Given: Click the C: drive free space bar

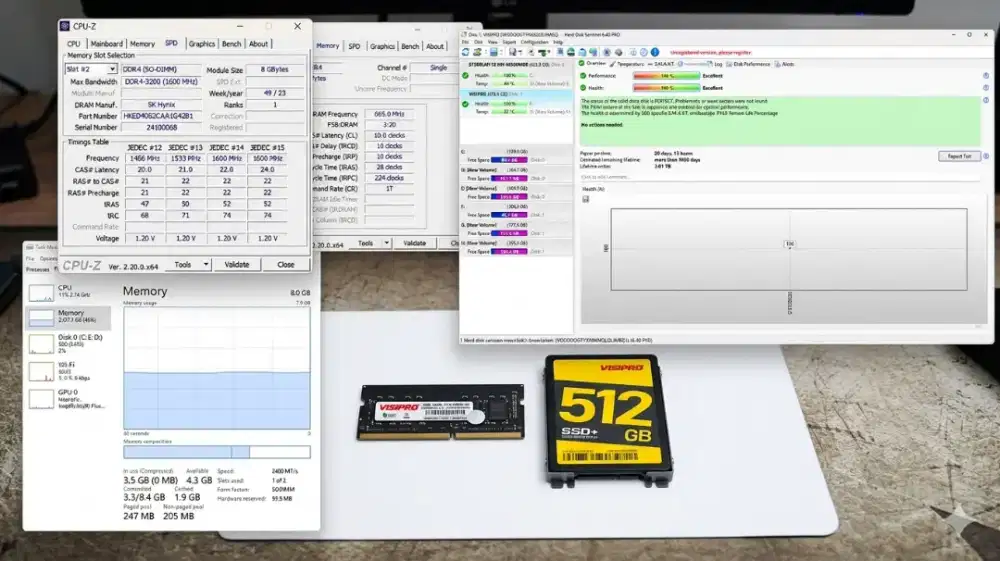Looking at the screenshot, I should click(509, 160).
